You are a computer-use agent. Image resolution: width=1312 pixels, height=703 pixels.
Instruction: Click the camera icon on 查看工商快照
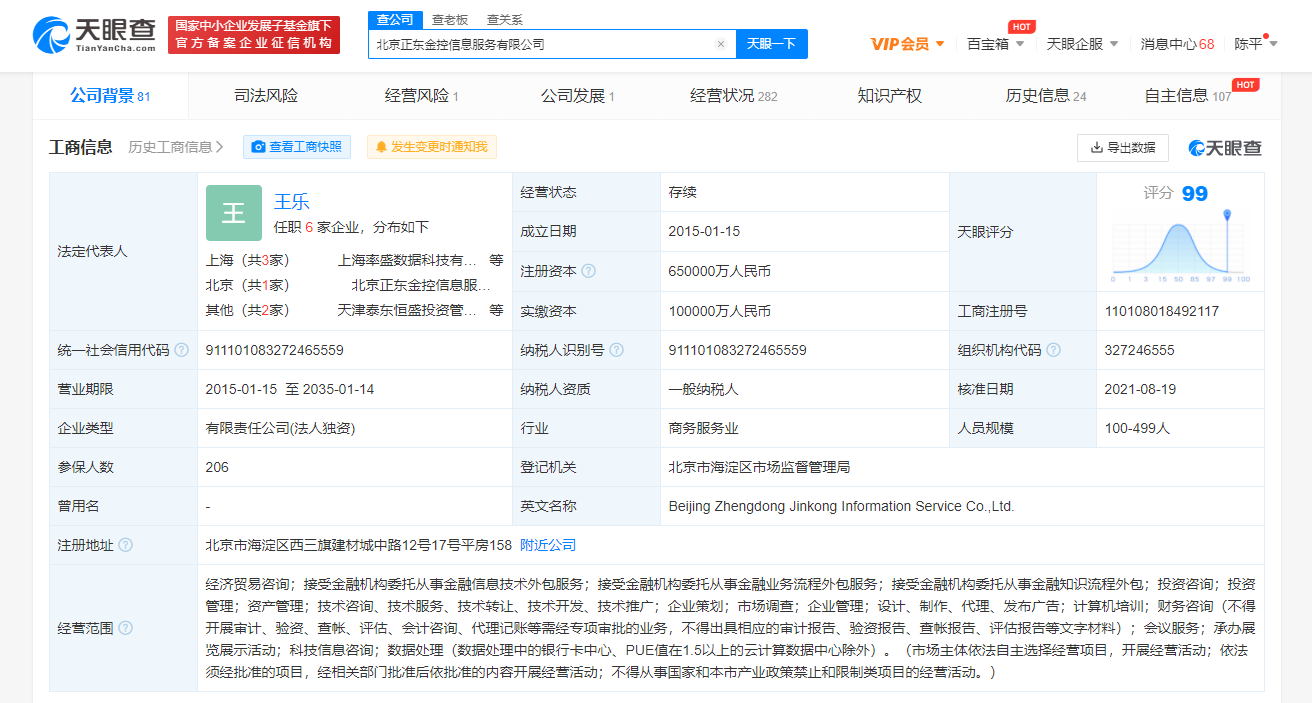259,147
